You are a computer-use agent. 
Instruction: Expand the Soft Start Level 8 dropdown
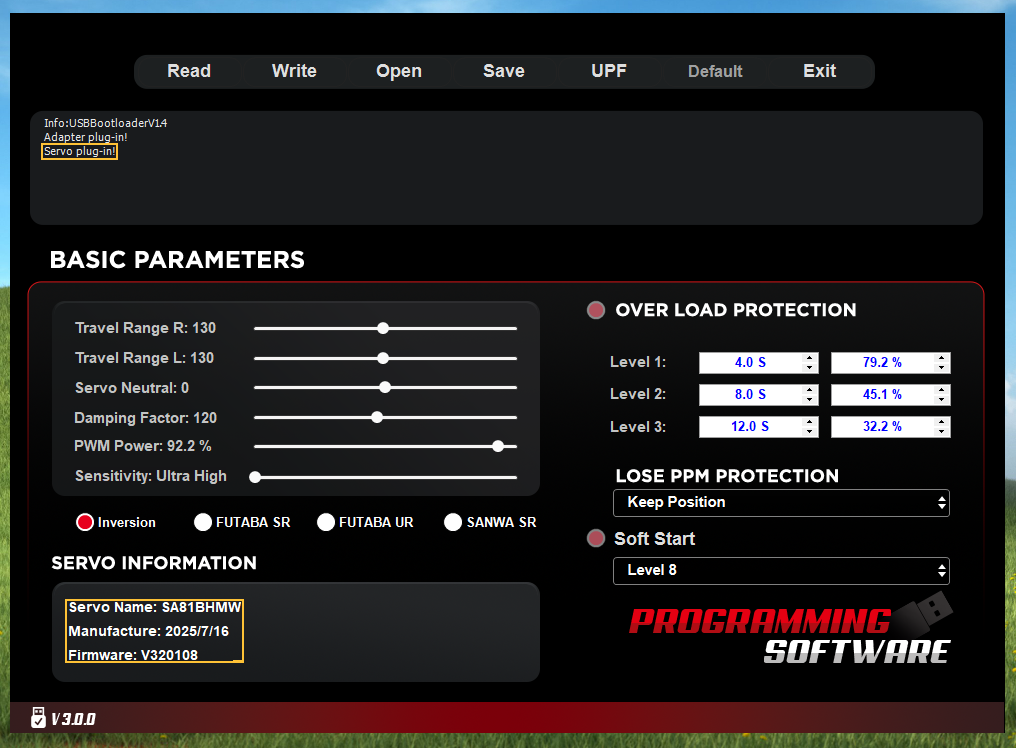click(781, 570)
